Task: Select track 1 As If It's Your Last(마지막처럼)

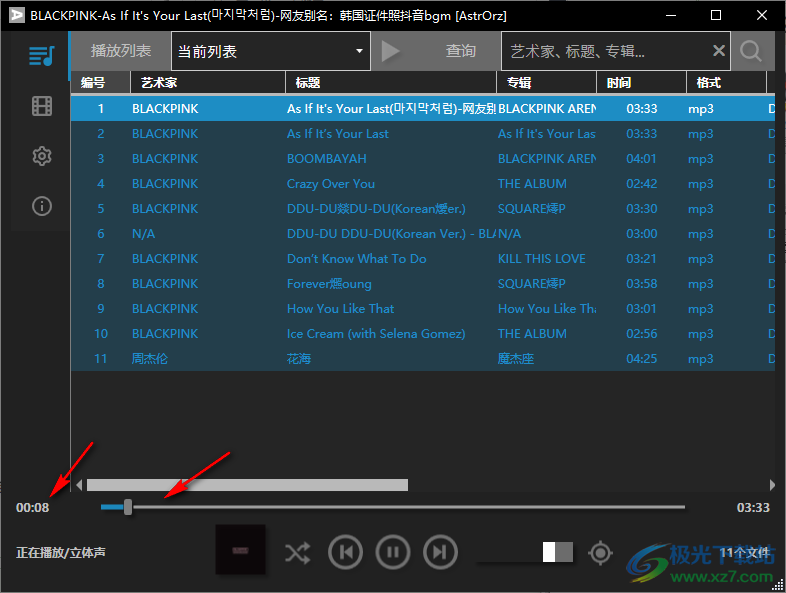Action: coord(423,109)
